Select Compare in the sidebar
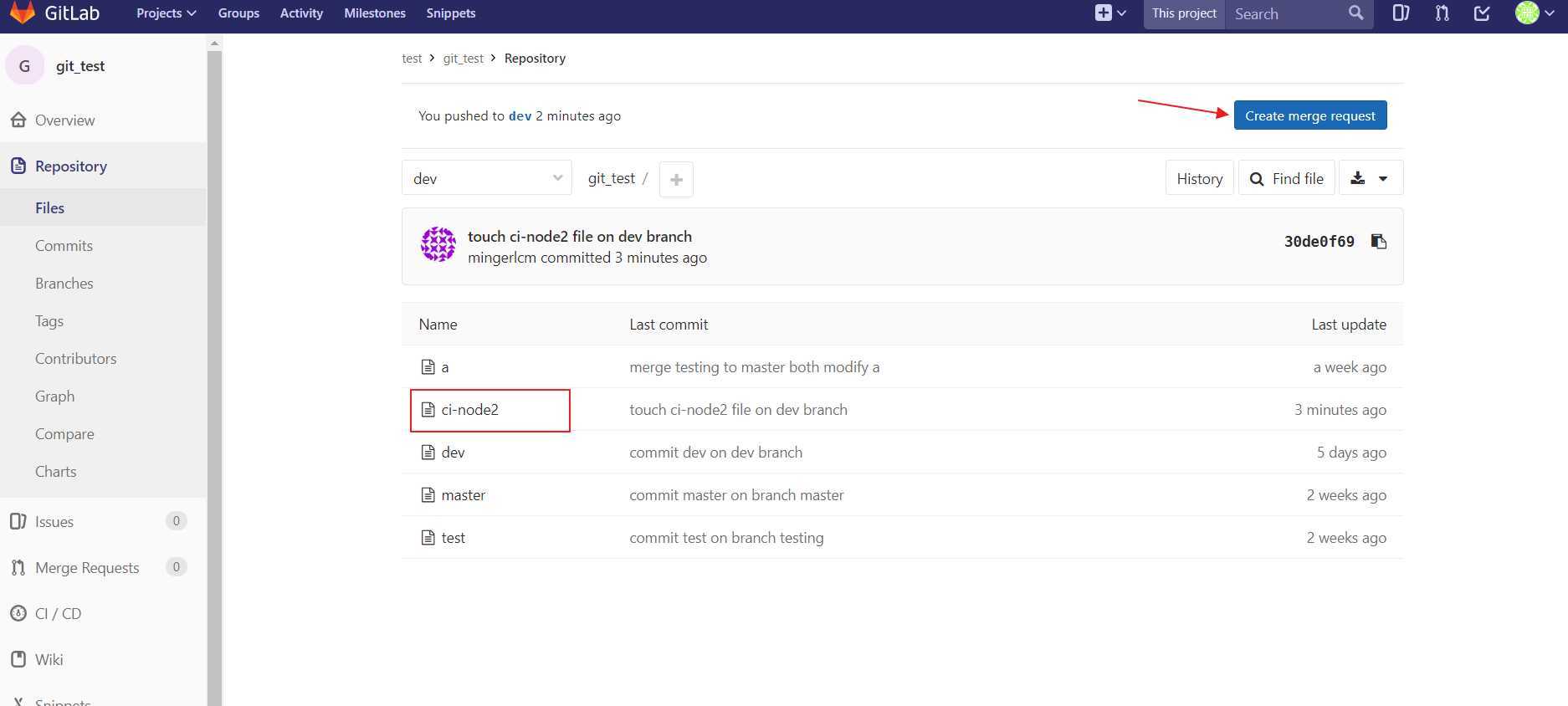The height and width of the screenshot is (706, 1568). pyautogui.click(x=64, y=433)
